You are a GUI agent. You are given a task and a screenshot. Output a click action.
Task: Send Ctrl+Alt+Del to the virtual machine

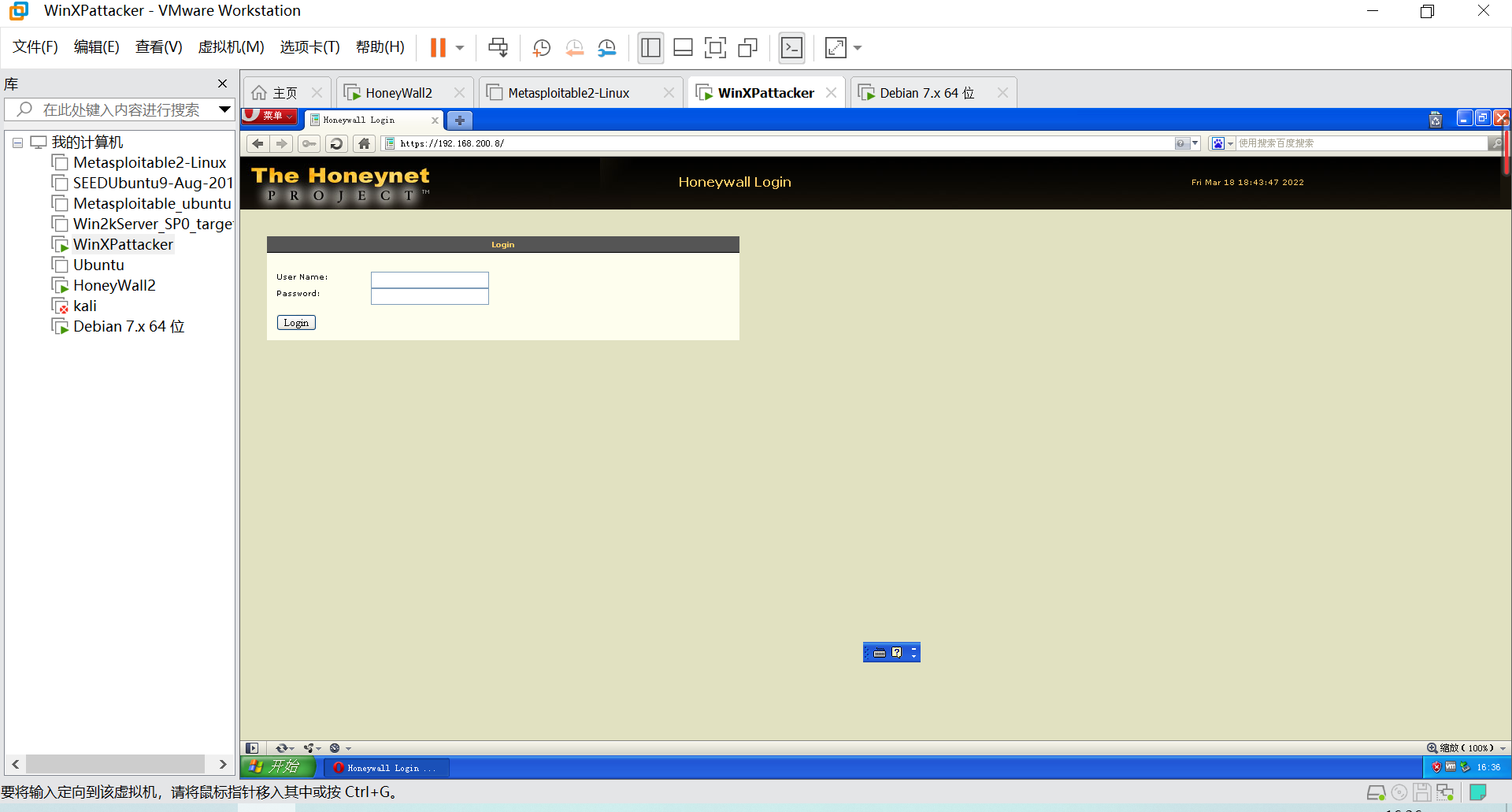pos(498,48)
